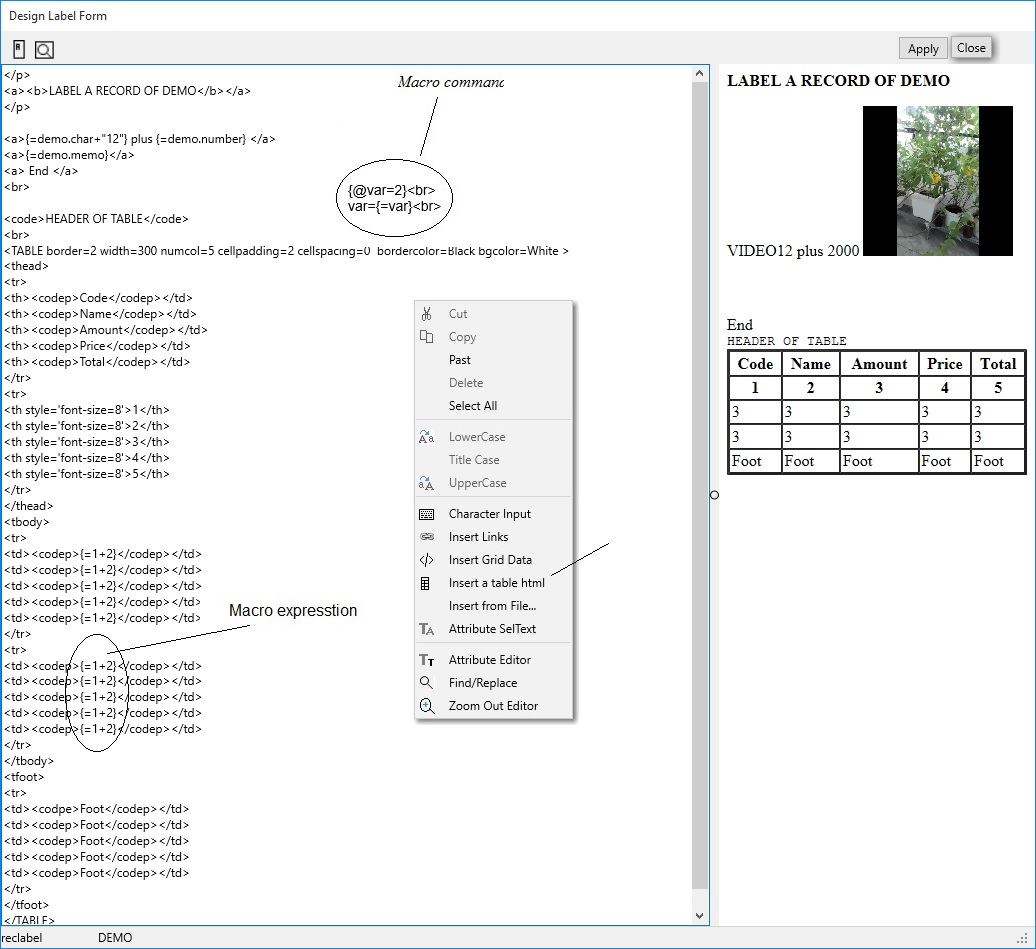Click the zoom icon beside Zoom Out Editor

coord(427,706)
